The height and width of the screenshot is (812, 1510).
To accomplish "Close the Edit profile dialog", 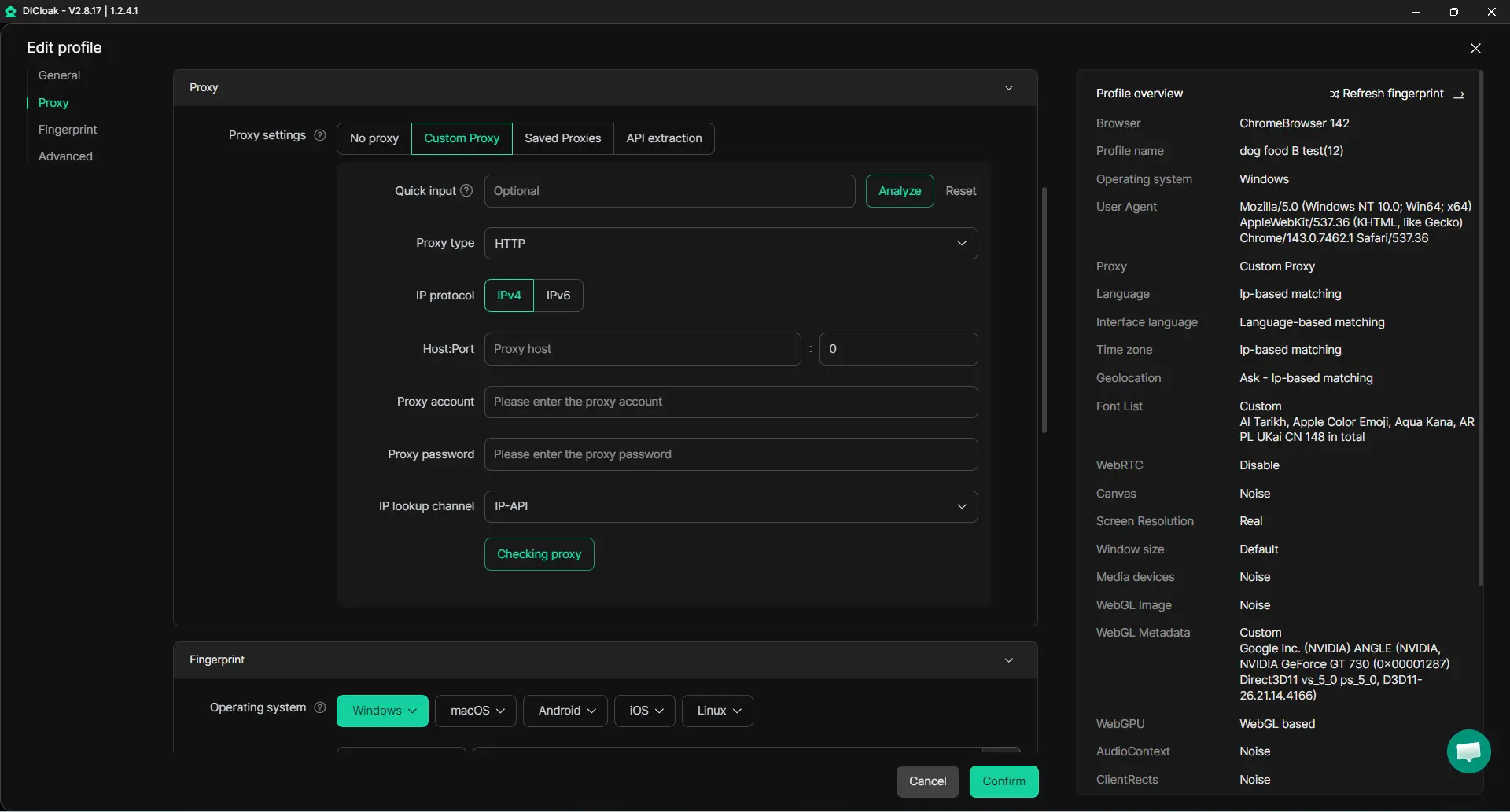I will pos(1475,49).
